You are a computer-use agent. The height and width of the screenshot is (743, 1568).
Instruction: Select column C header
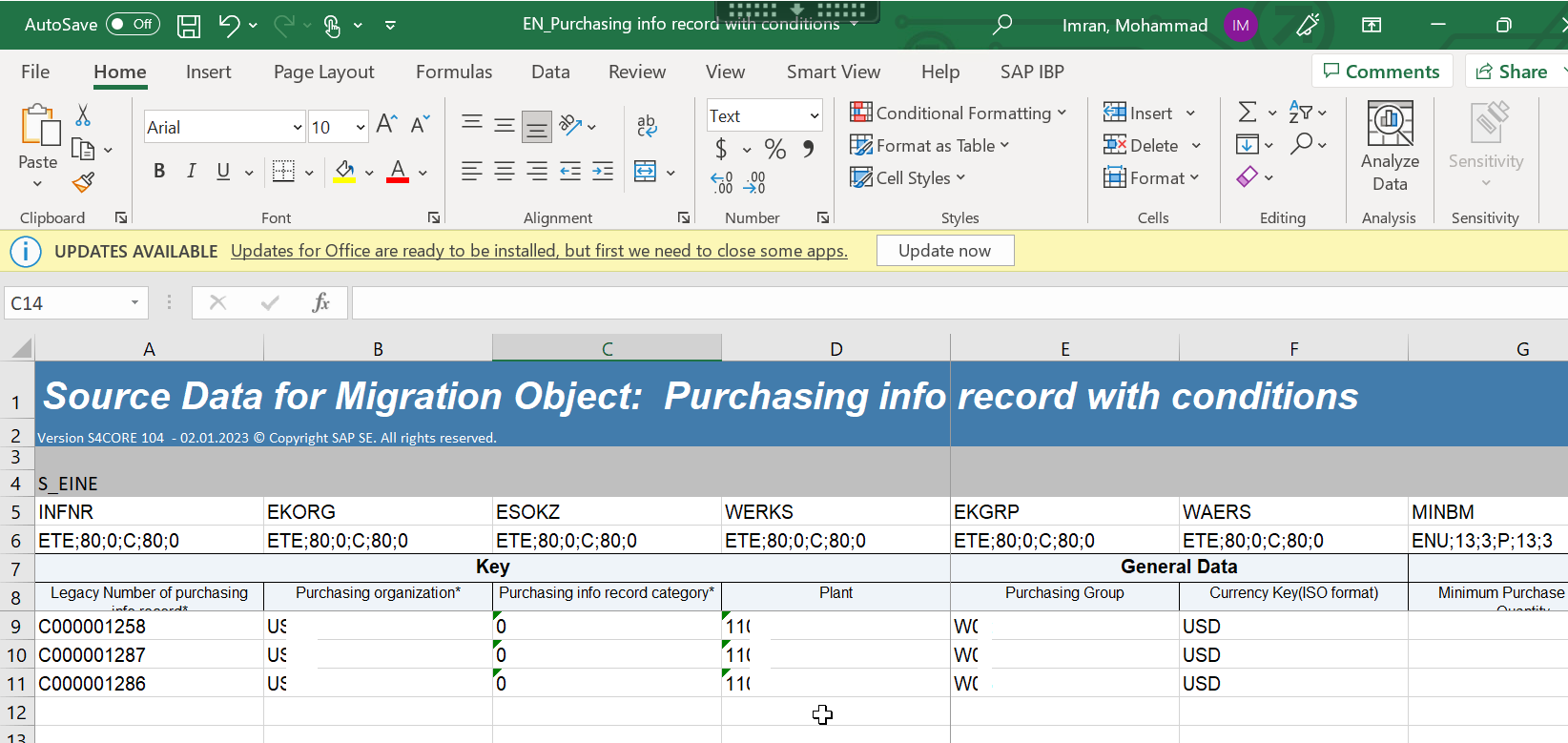pos(607,348)
